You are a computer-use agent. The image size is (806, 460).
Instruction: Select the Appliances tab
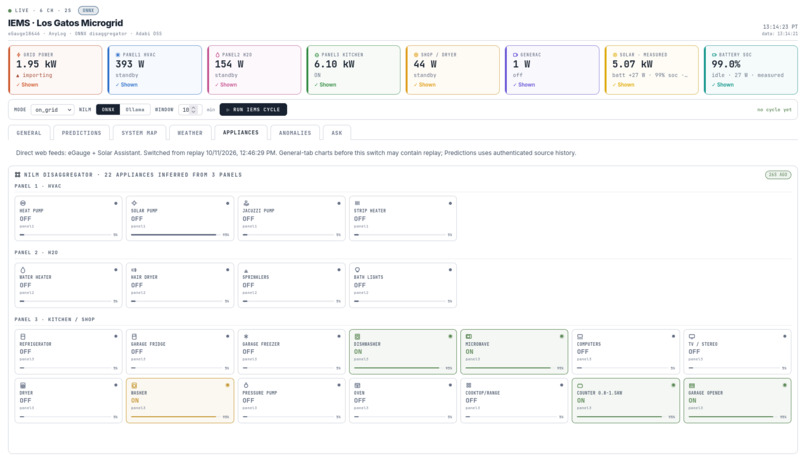pyautogui.click(x=241, y=132)
